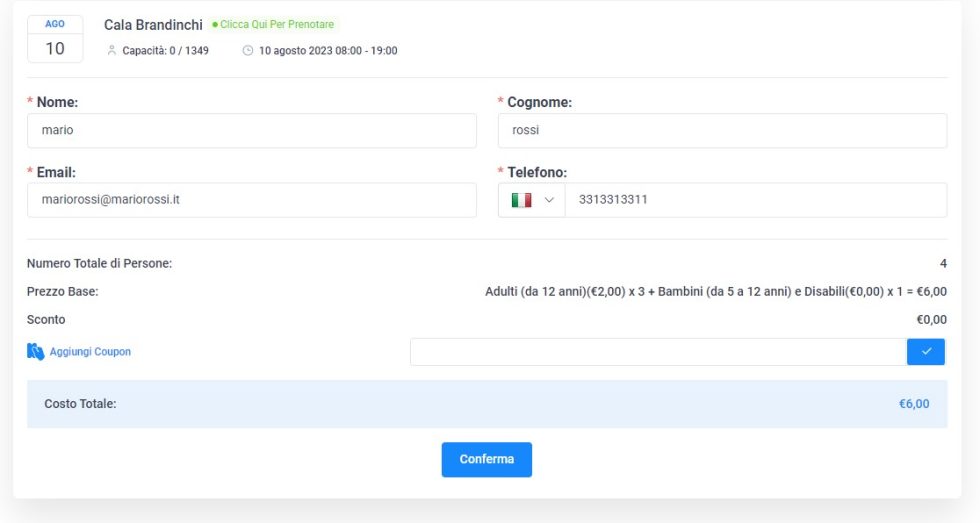Click the '10 agosto 2023 08:00 - 19:00' text
Screen dimensions: 980x523
[x=327, y=51]
